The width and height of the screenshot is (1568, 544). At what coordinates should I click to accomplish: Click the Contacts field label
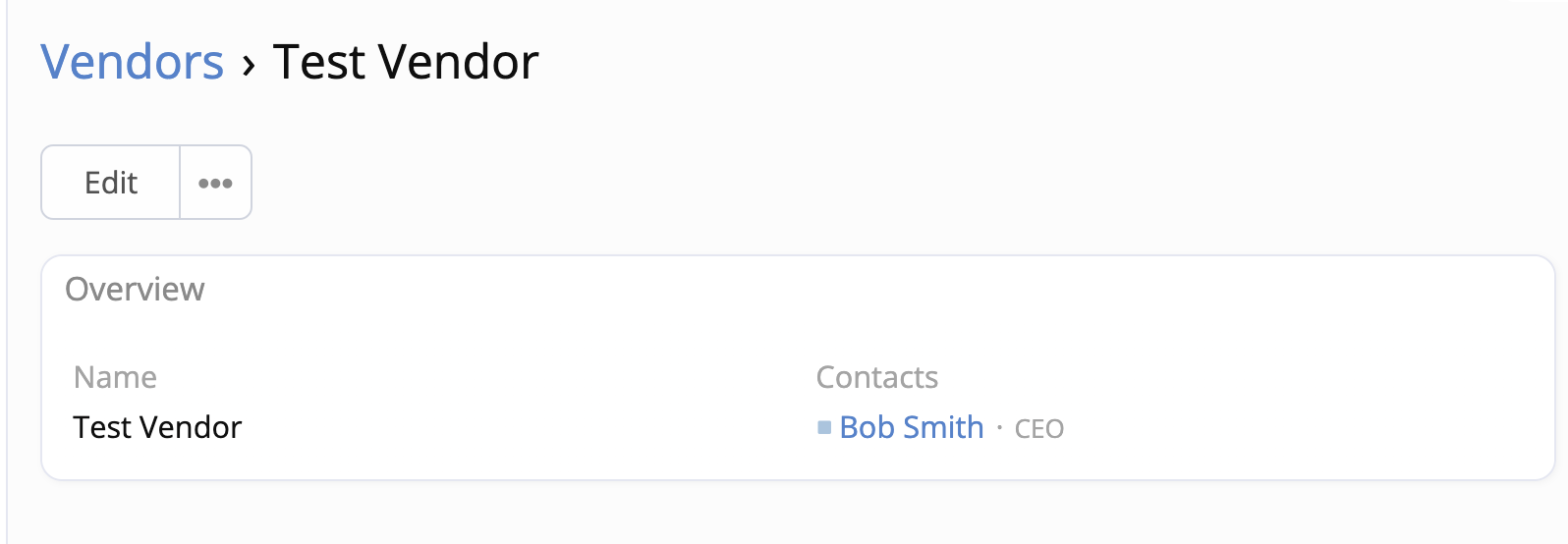876,377
